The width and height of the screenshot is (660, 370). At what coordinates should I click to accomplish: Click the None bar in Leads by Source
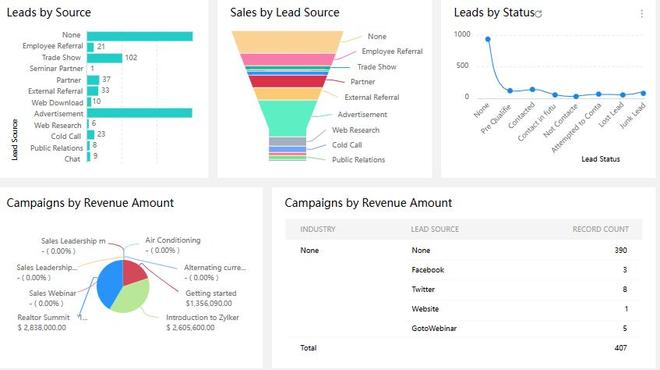click(x=140, y=36)
